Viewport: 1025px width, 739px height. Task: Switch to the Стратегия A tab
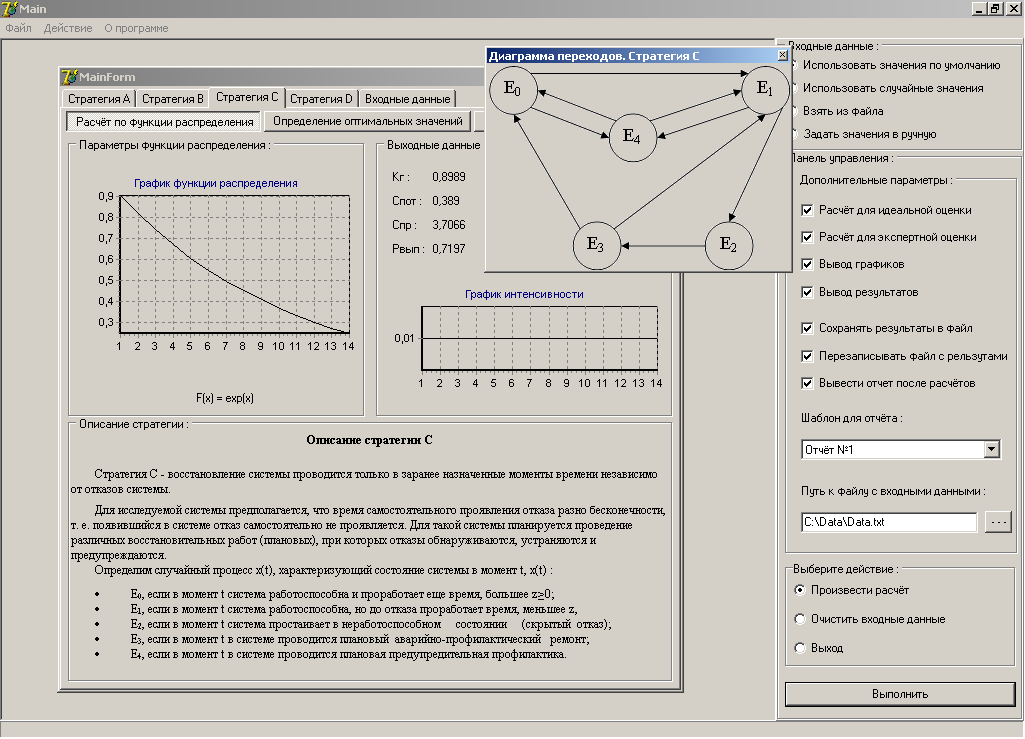[98, 99]
